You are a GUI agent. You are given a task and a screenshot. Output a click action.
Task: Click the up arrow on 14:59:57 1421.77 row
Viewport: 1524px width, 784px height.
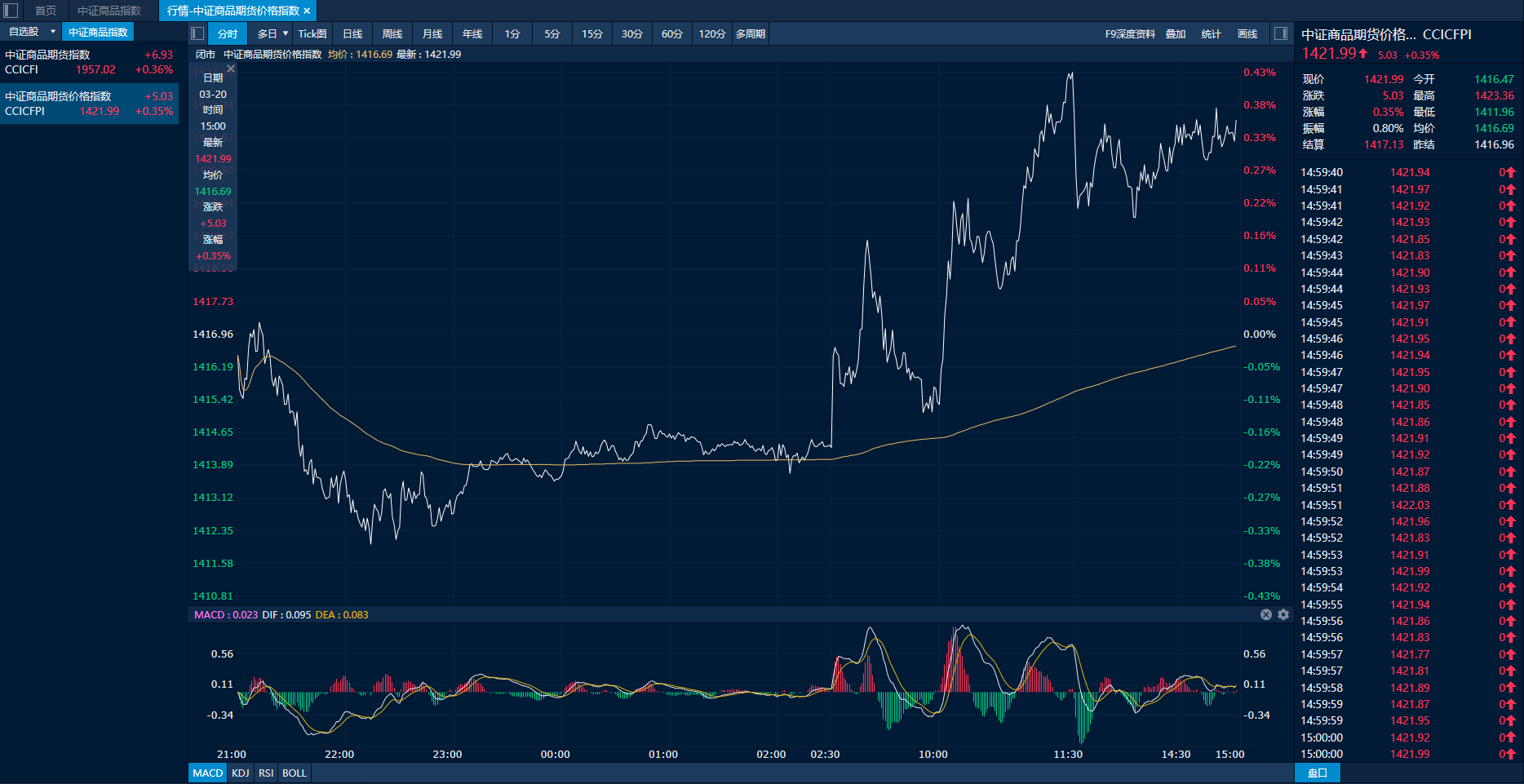[1511, 654]
